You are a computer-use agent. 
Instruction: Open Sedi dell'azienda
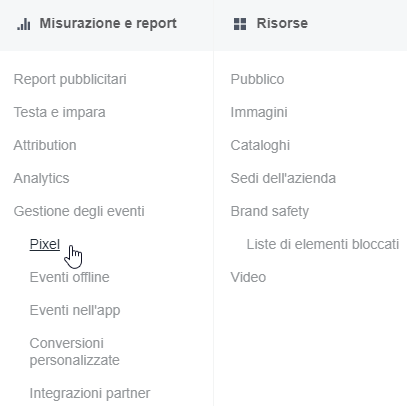tap(283, 178)
